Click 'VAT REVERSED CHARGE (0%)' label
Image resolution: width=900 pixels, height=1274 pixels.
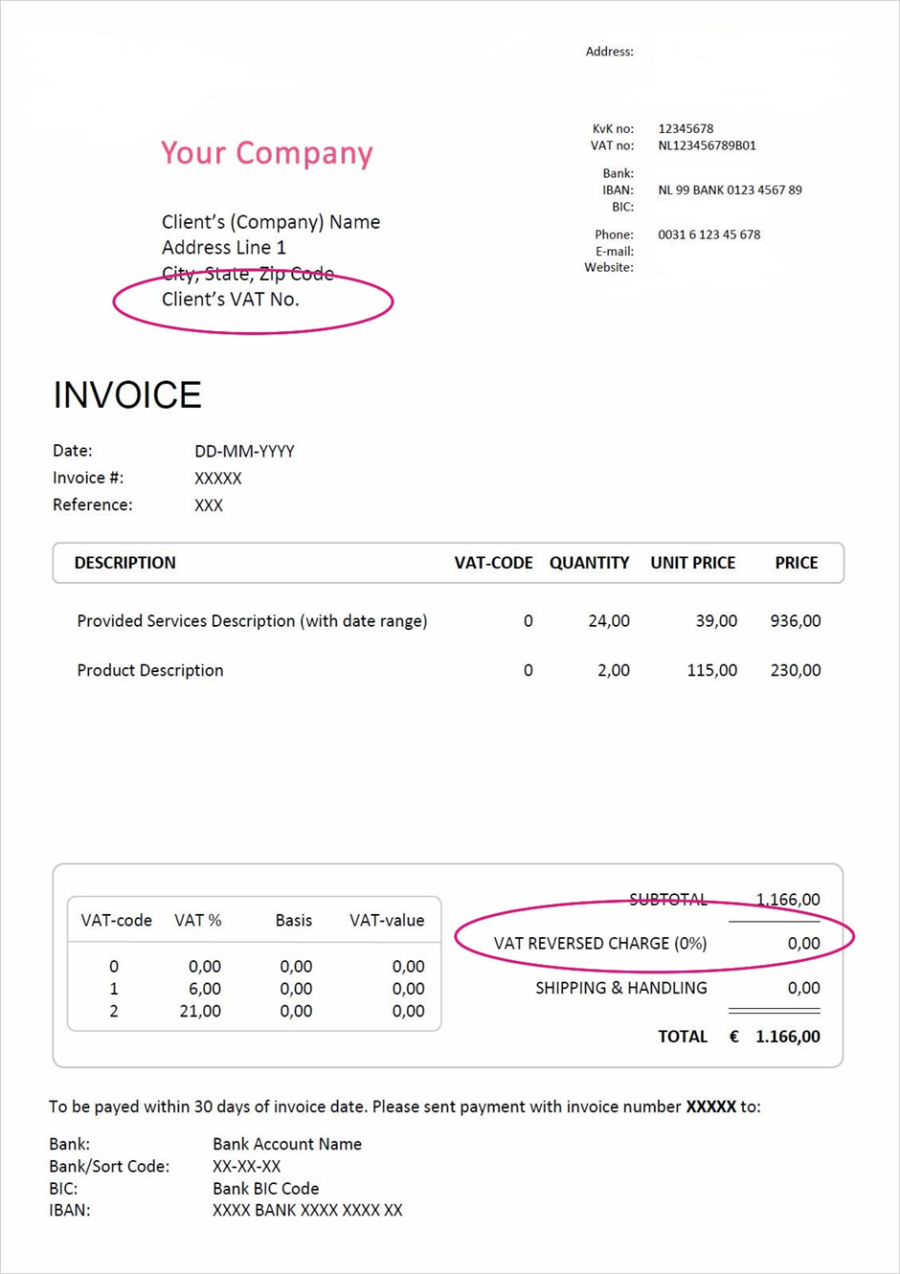tap(600, 943)
